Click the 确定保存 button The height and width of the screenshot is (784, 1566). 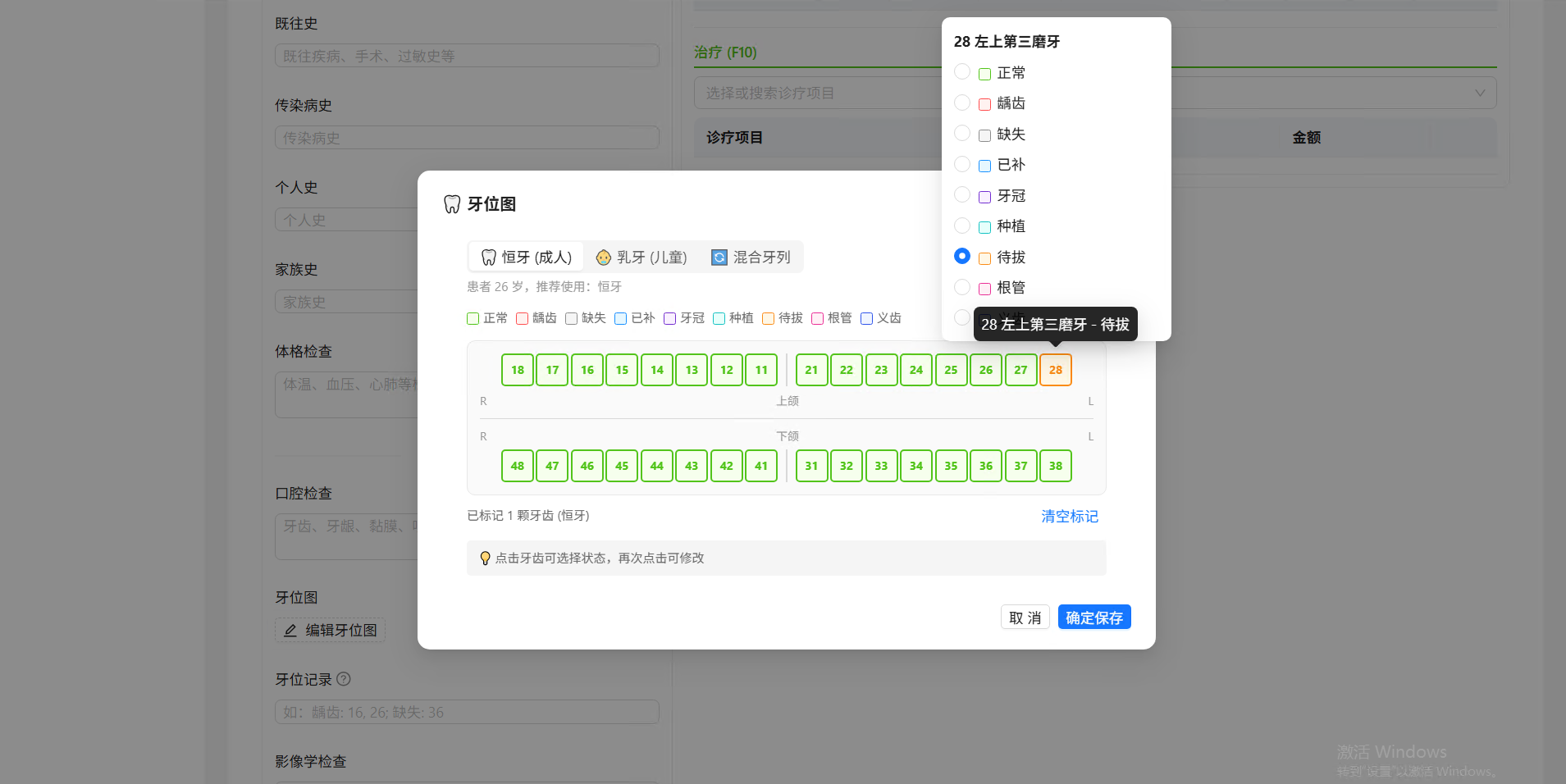pos(1093,618)
